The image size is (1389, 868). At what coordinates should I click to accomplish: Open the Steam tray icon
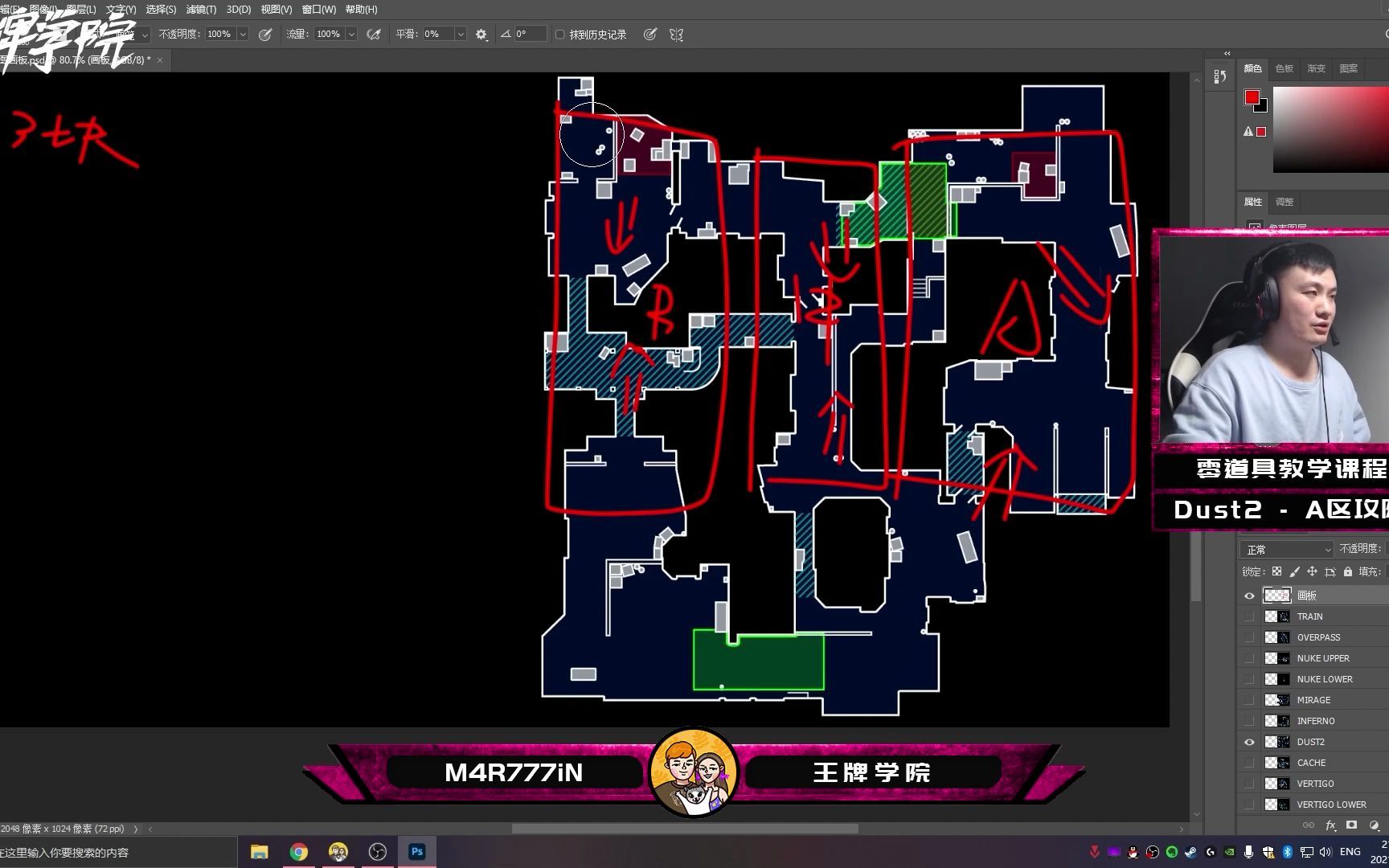pyautogui.click(x=1190, y=852)
